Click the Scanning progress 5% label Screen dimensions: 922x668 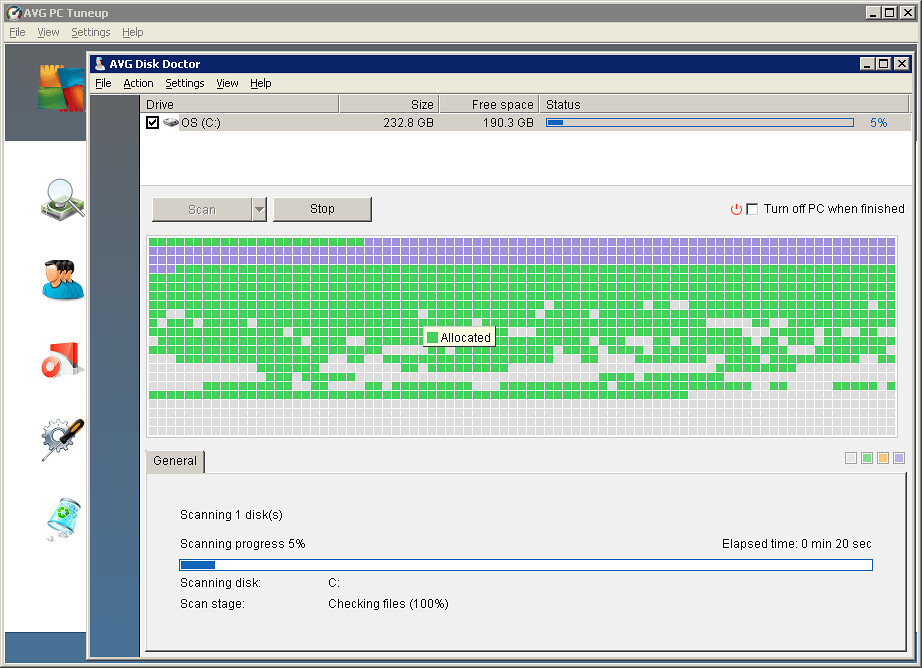[x=242, y=543]
